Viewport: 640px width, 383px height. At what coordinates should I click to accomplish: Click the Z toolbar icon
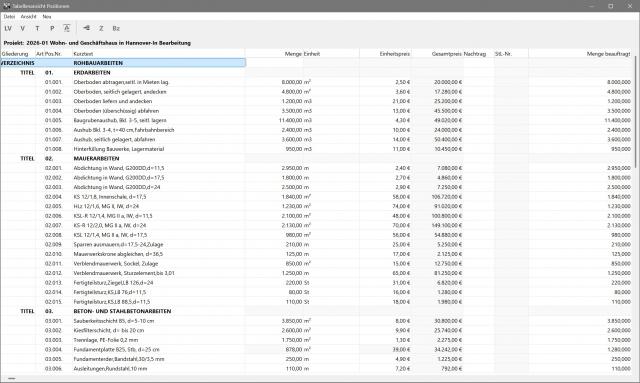pyautogui.click(x=101, y=29)
